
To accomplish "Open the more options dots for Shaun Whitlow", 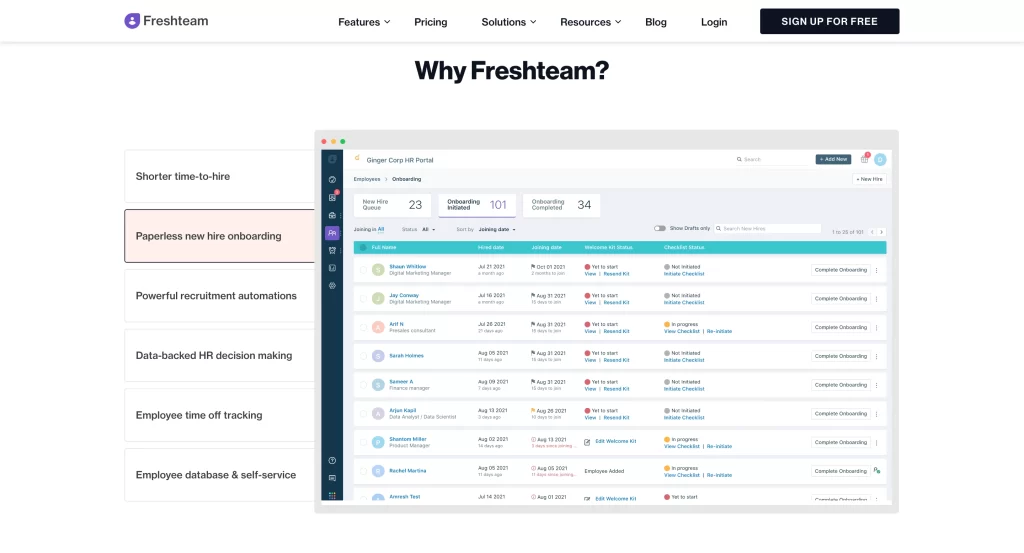I will click(x=876, y=270).
